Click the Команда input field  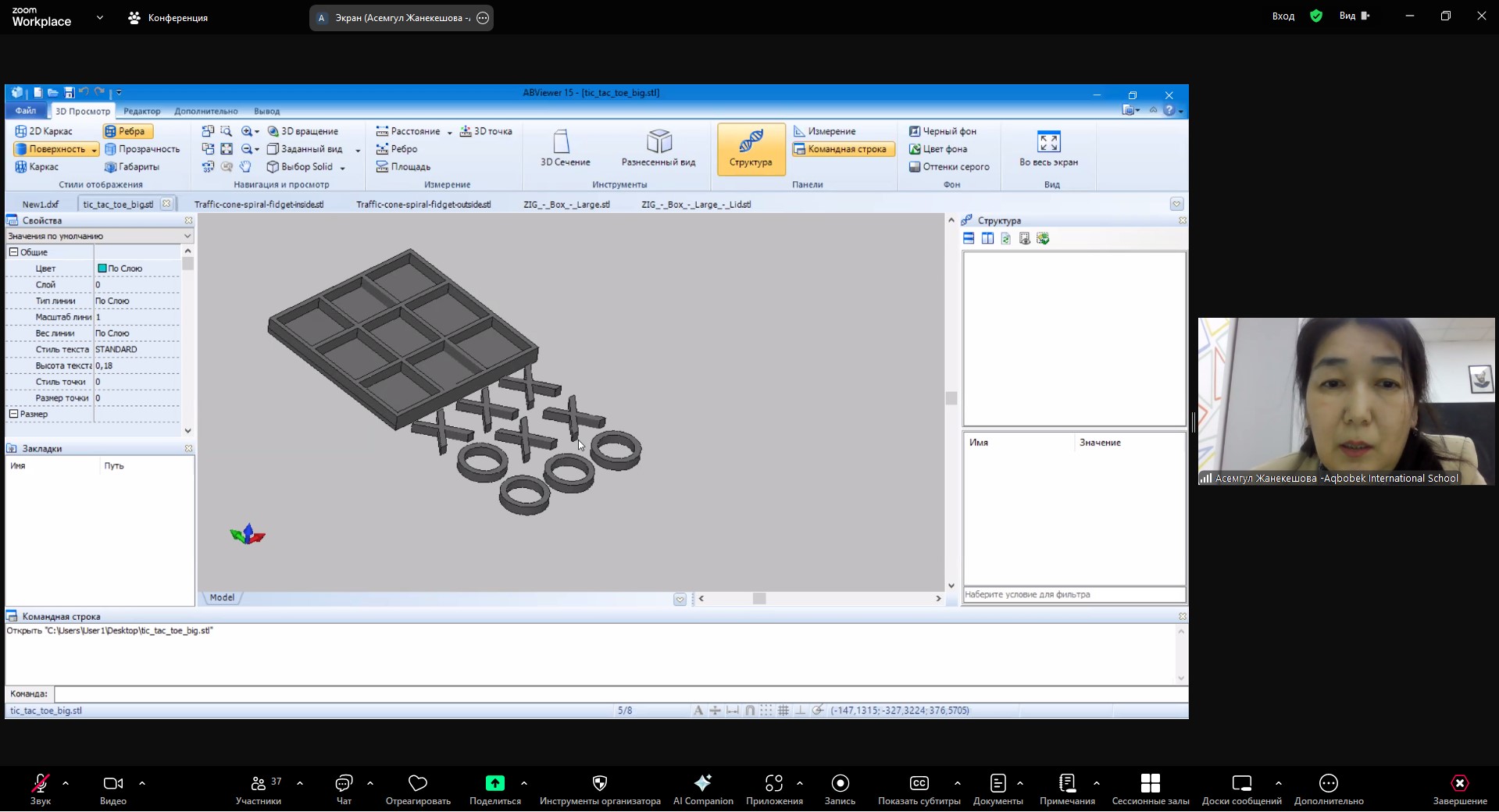point(617,693)
